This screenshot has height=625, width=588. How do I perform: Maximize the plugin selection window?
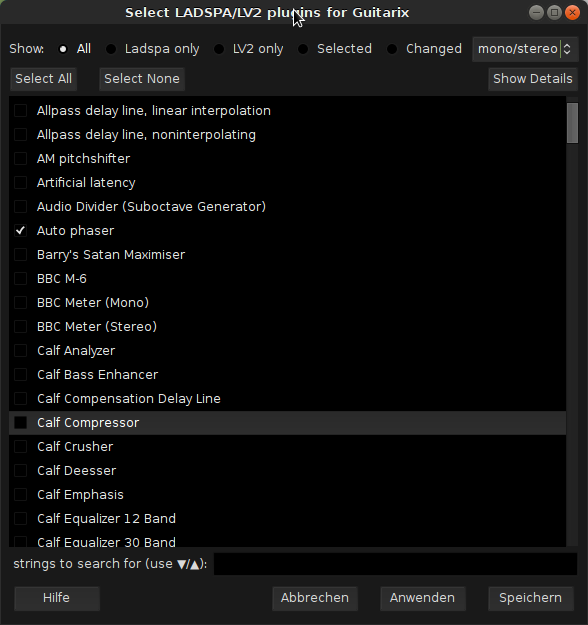coord(554,13)
